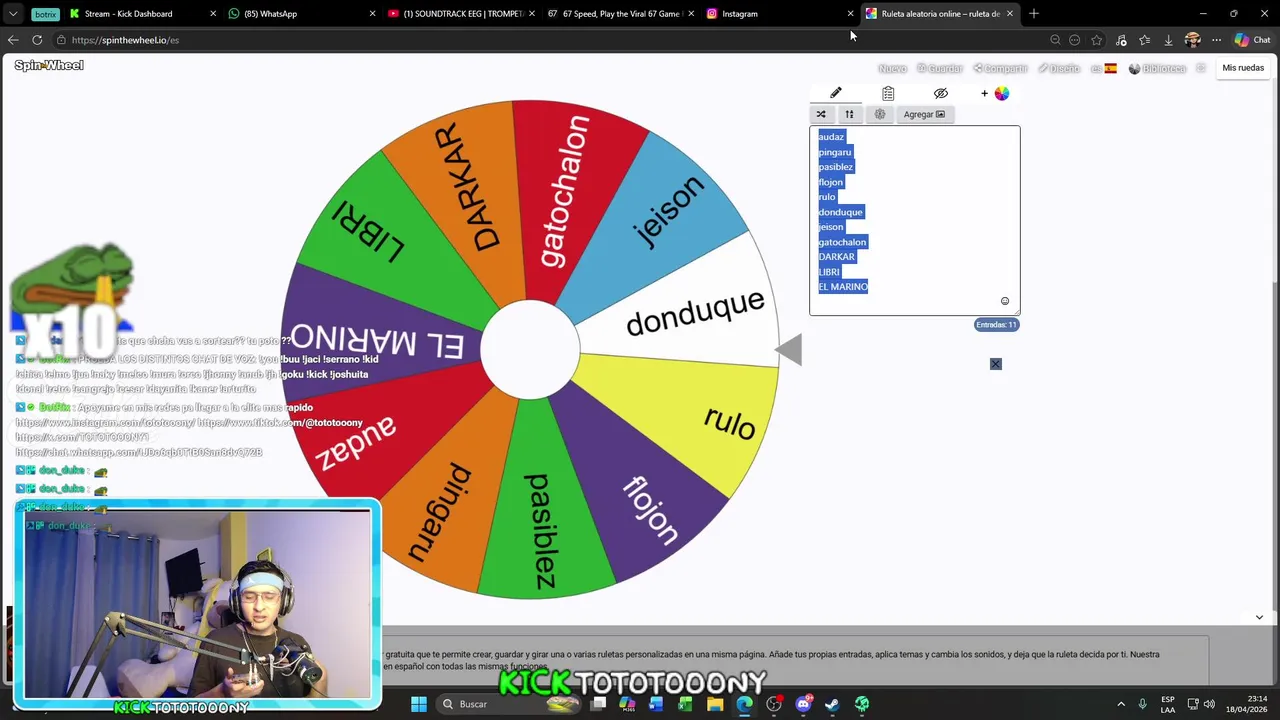Open the emoji picker in entries box
The height and width of the screenshot is (720, 1280).
1005,301
